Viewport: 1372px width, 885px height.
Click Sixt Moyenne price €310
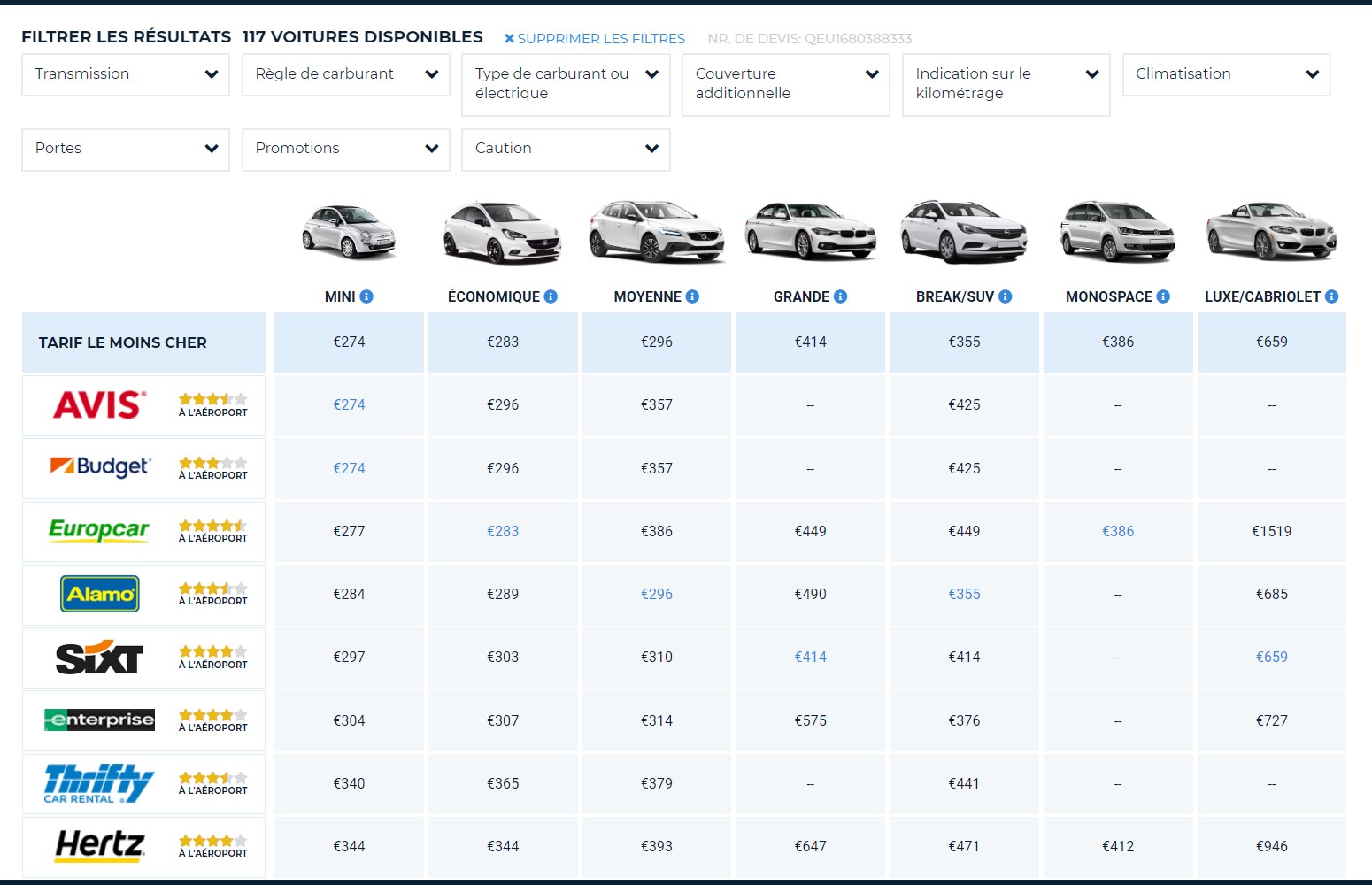(x=657, y=657)
